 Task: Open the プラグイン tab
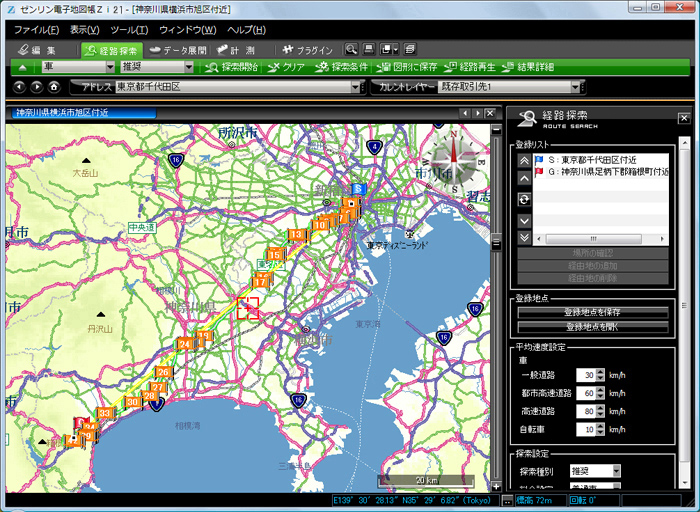click(308, 50)
